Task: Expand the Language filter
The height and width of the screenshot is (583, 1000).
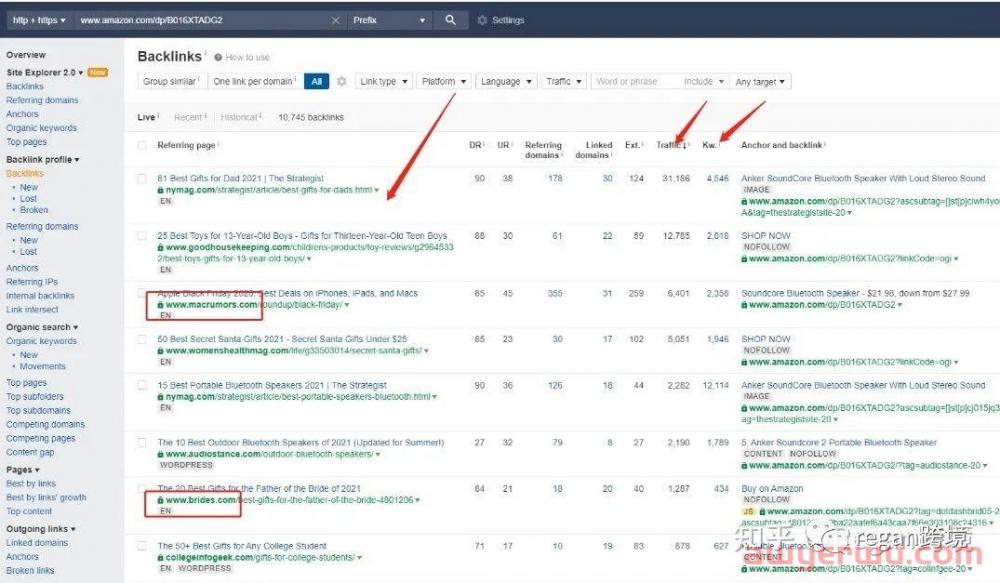Action: pyautogui.click(x=506, y=82)
